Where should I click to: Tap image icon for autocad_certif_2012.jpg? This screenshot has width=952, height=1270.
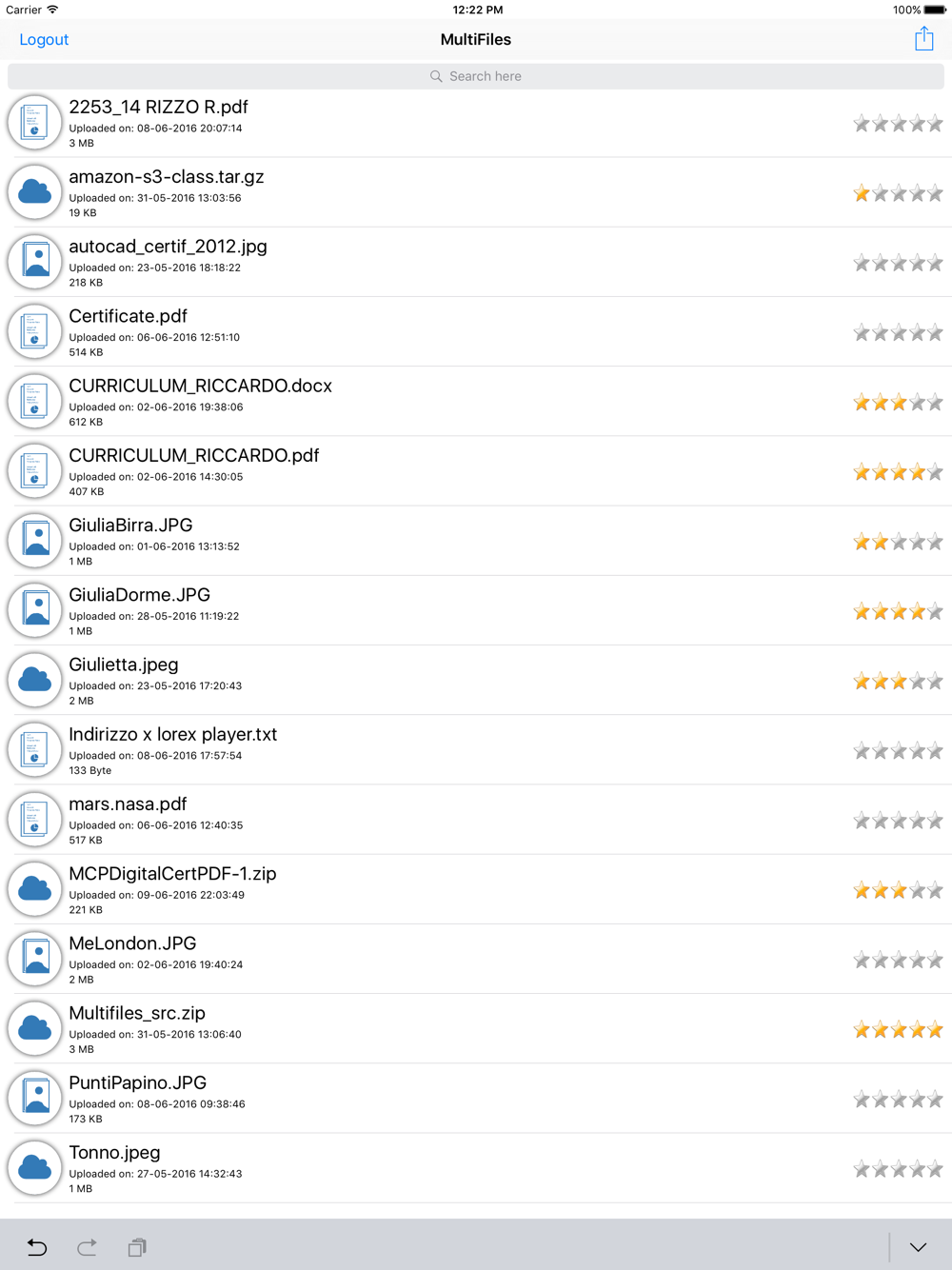35,262
